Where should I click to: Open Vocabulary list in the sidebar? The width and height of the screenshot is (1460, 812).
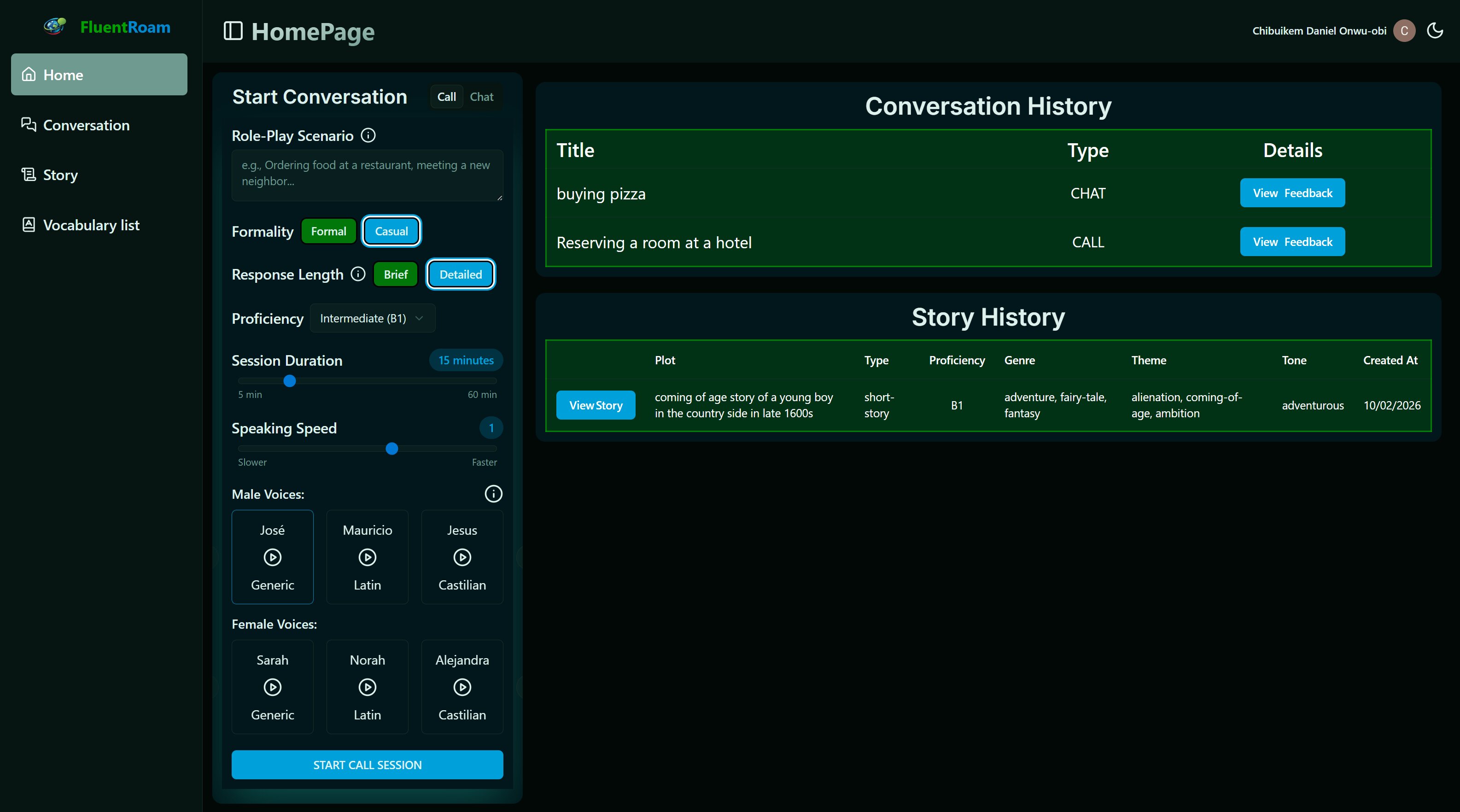pos(91,225)
